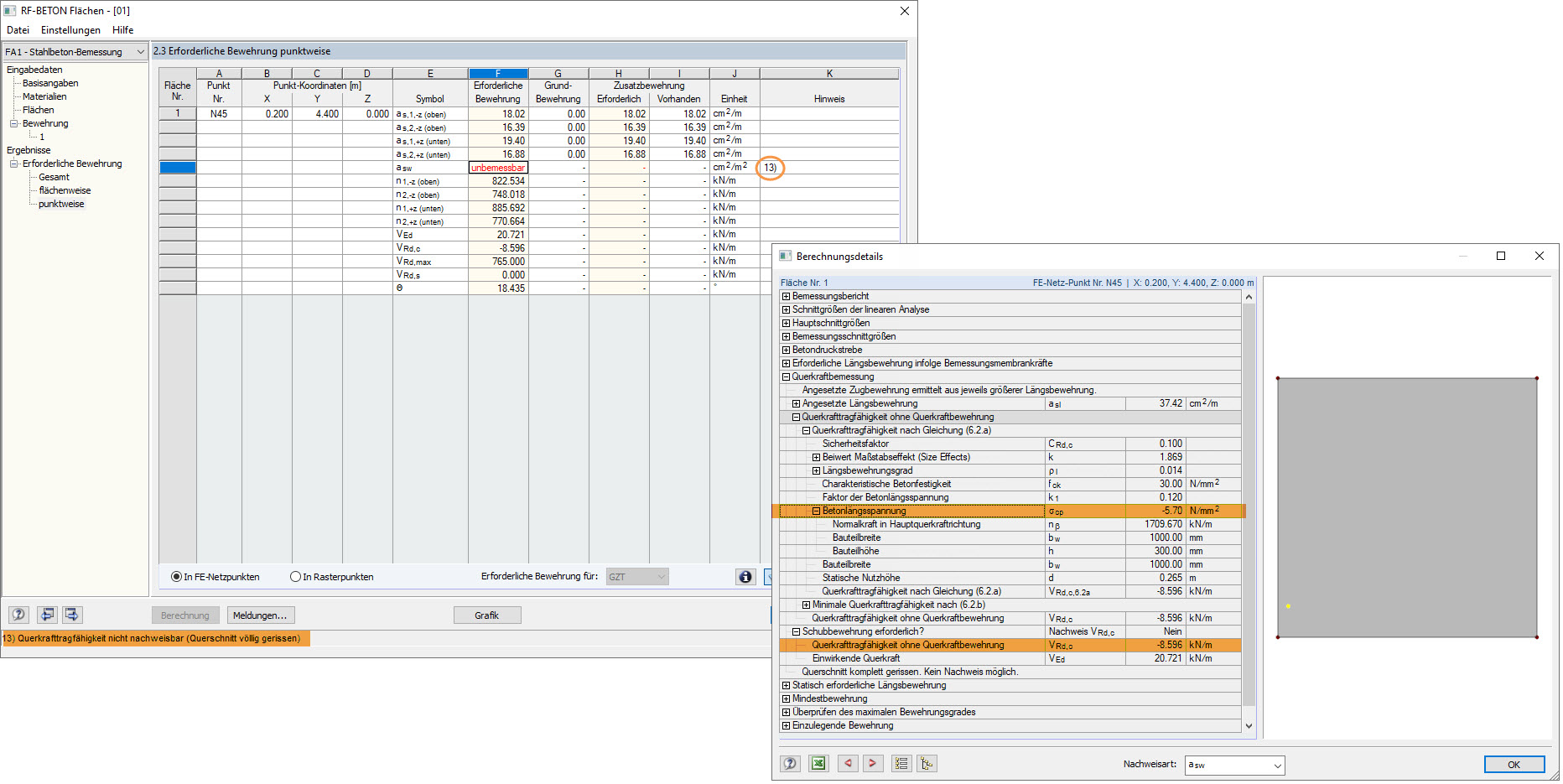Open the Einstellungen menu
1563x784 pixels.
coord(70,30)
